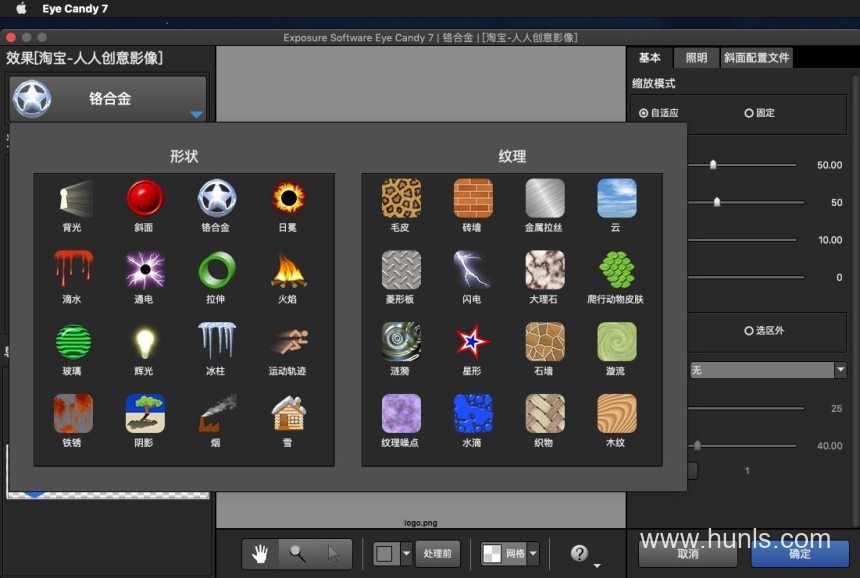Click the logo.png filename label
The width and height of the screenshot is (860, 578).
(x=421, y=523)
